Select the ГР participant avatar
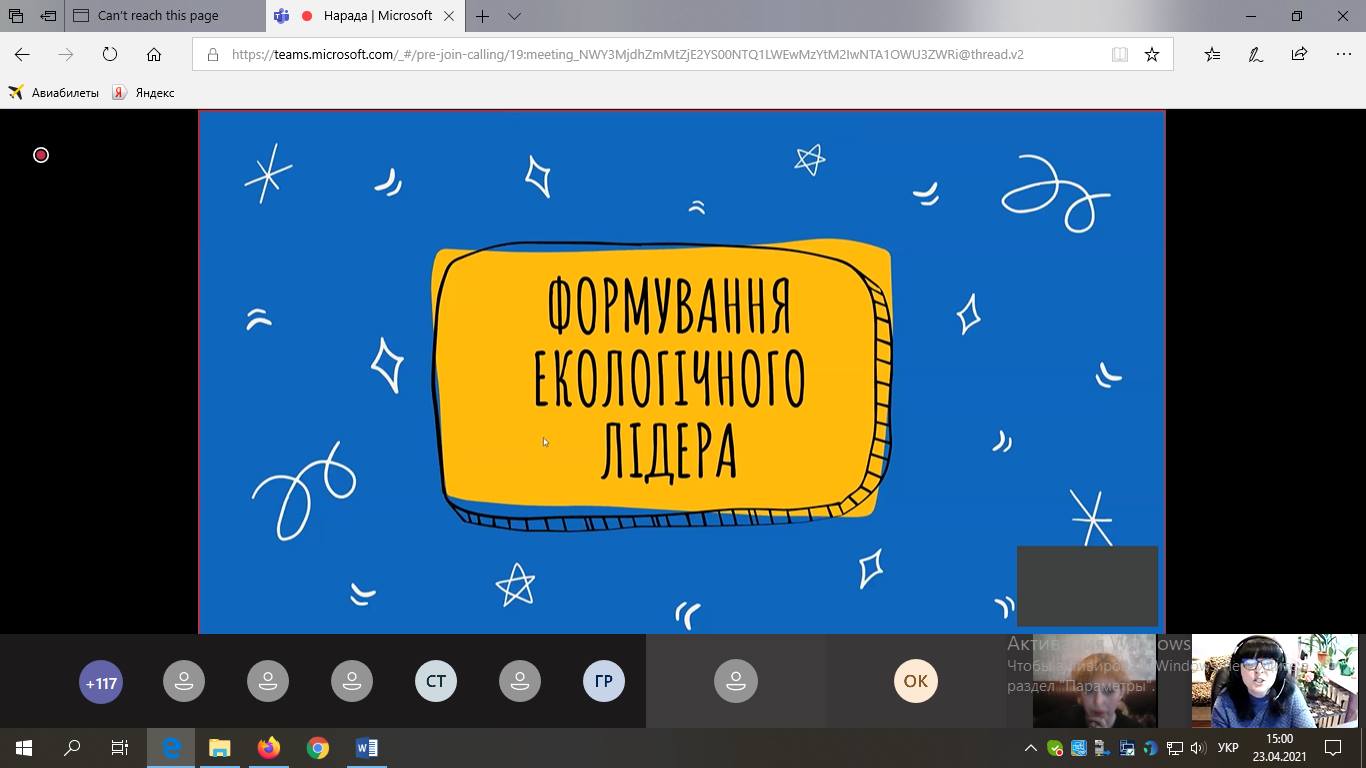Image resolution: width=1366 pixels, height=768 pixels. (x=604, y=682)
